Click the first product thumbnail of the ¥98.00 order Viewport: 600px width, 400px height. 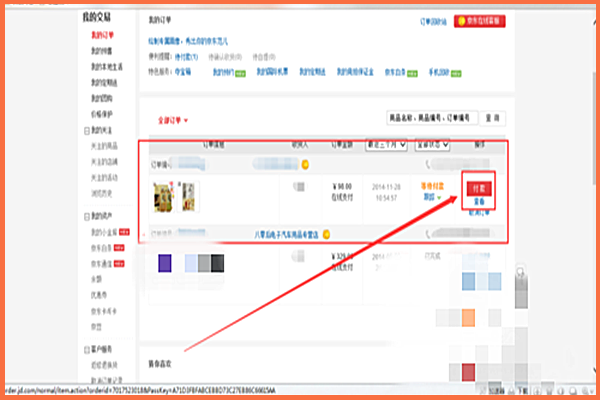[164, 197]
